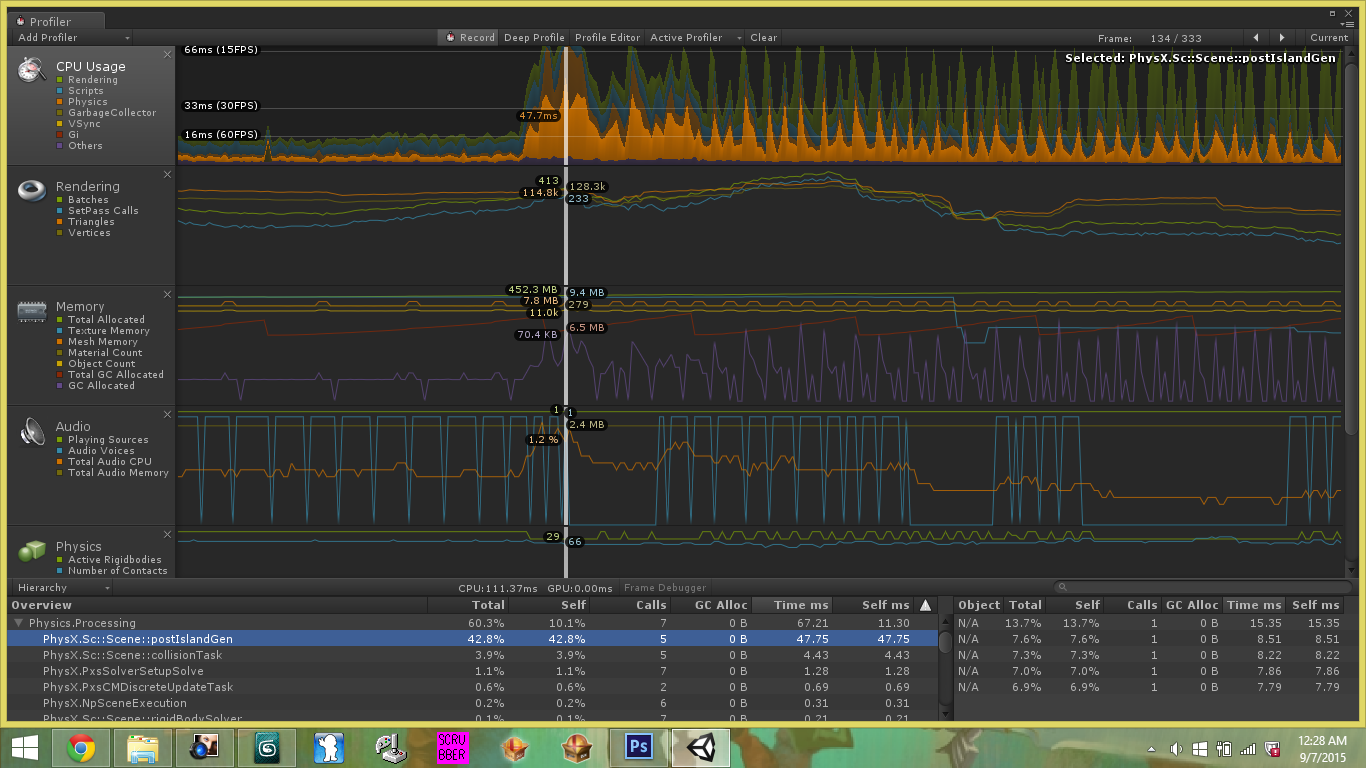This screenshot has width=1366, height=768.
Task: Toggle the Triangles color square in Rendering
Action: [x=60, y=222]
